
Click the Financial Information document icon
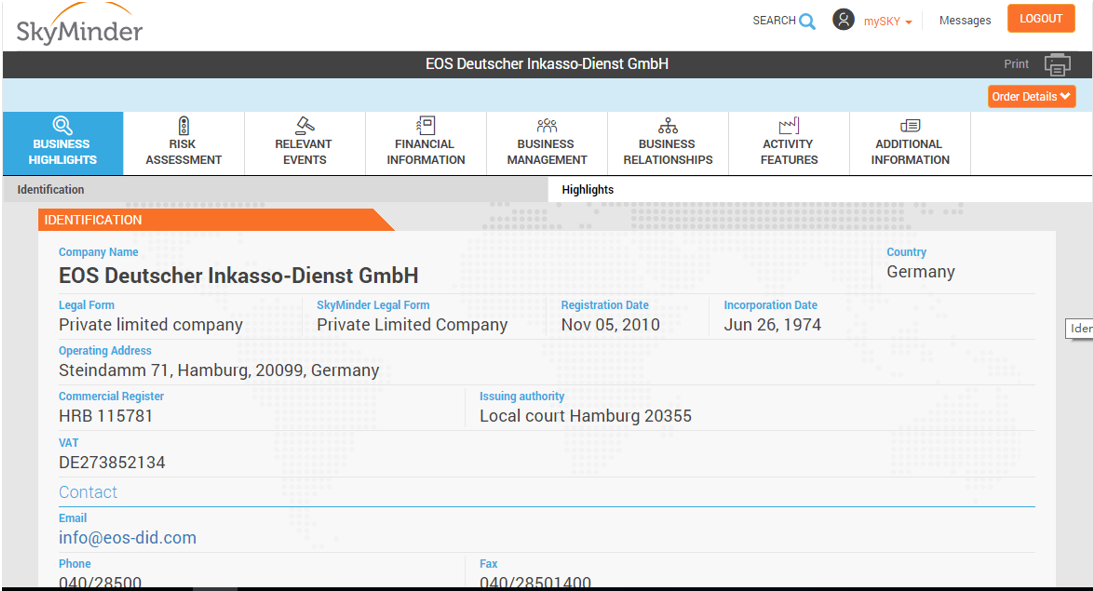pyautogui.click(x=426, y=125)
